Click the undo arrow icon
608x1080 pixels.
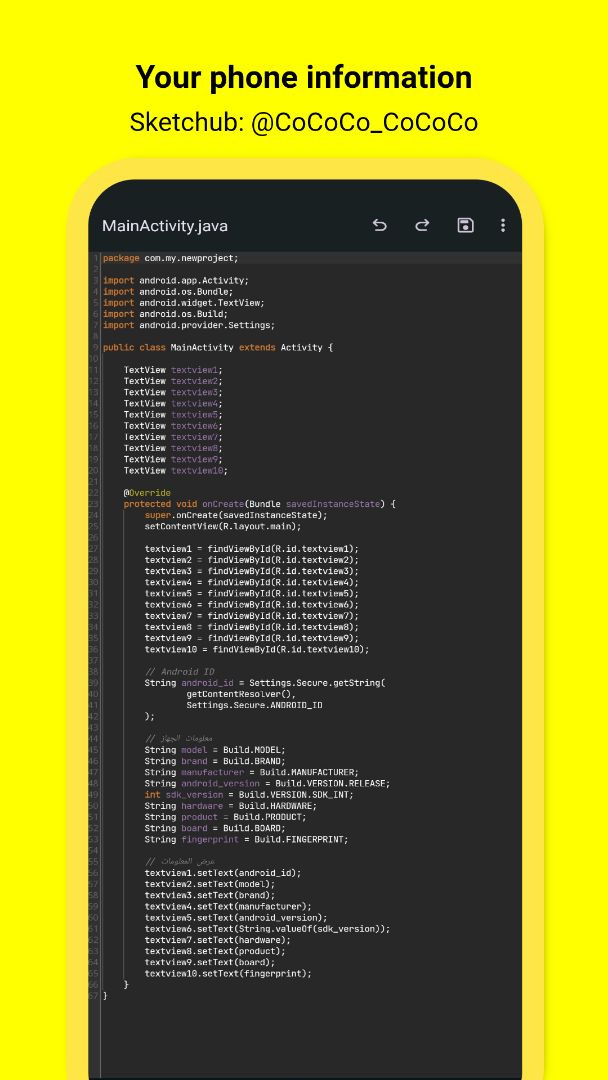(x=380, y=225)
